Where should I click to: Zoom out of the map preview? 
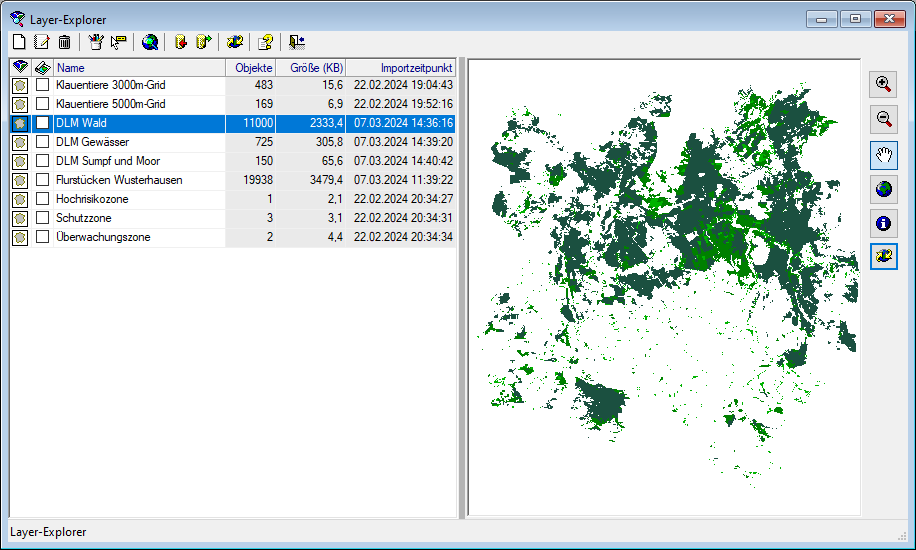pos(883,119)
